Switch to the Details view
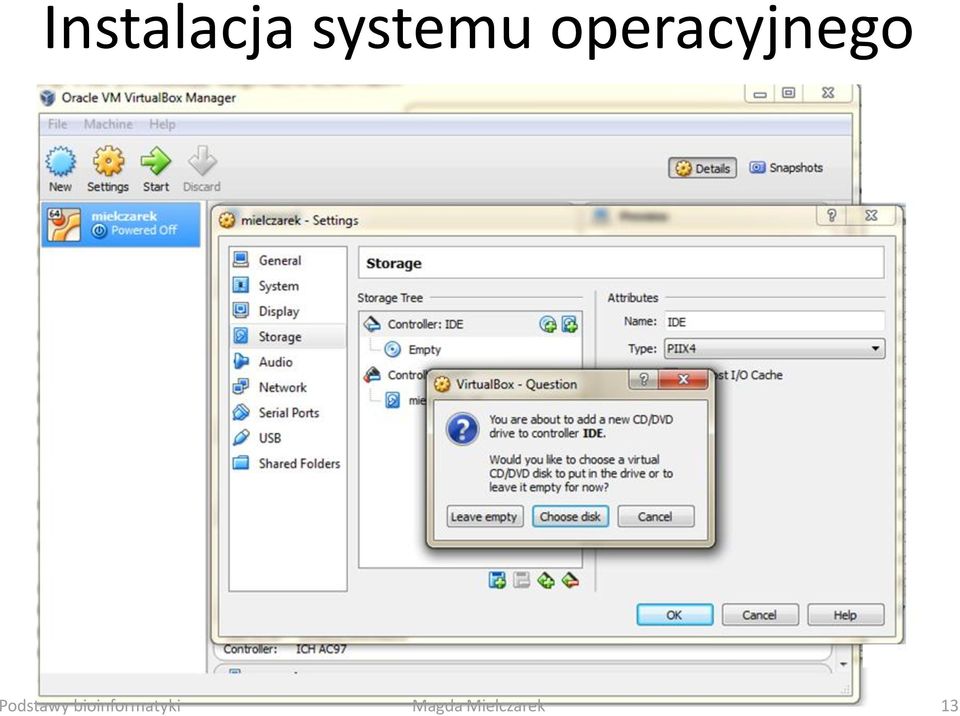Screen dimensions: 960x716 click(702, 168)
